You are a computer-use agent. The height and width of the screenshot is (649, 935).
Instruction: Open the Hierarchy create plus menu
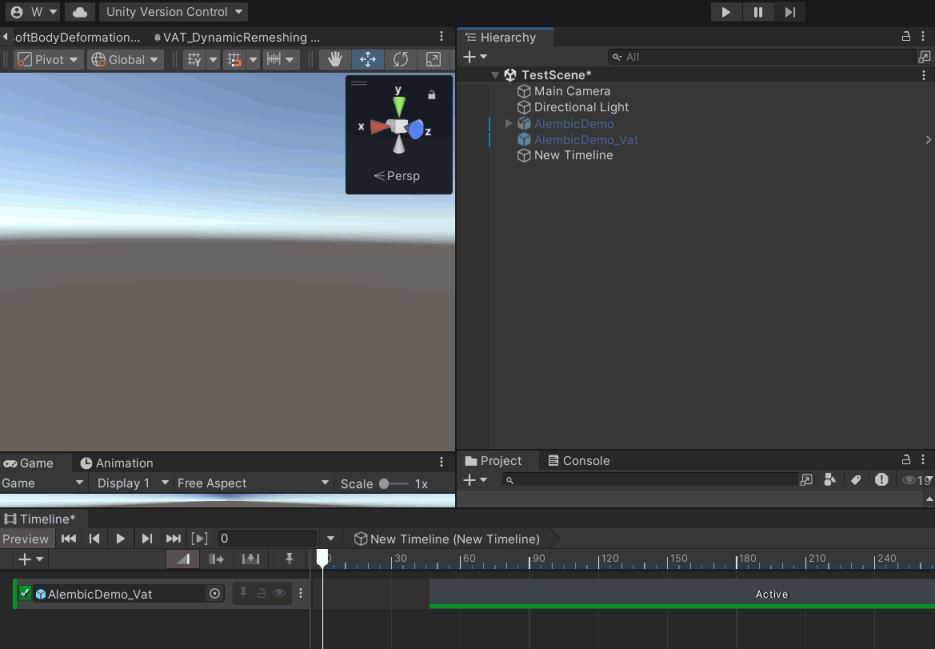coord(475,57)
